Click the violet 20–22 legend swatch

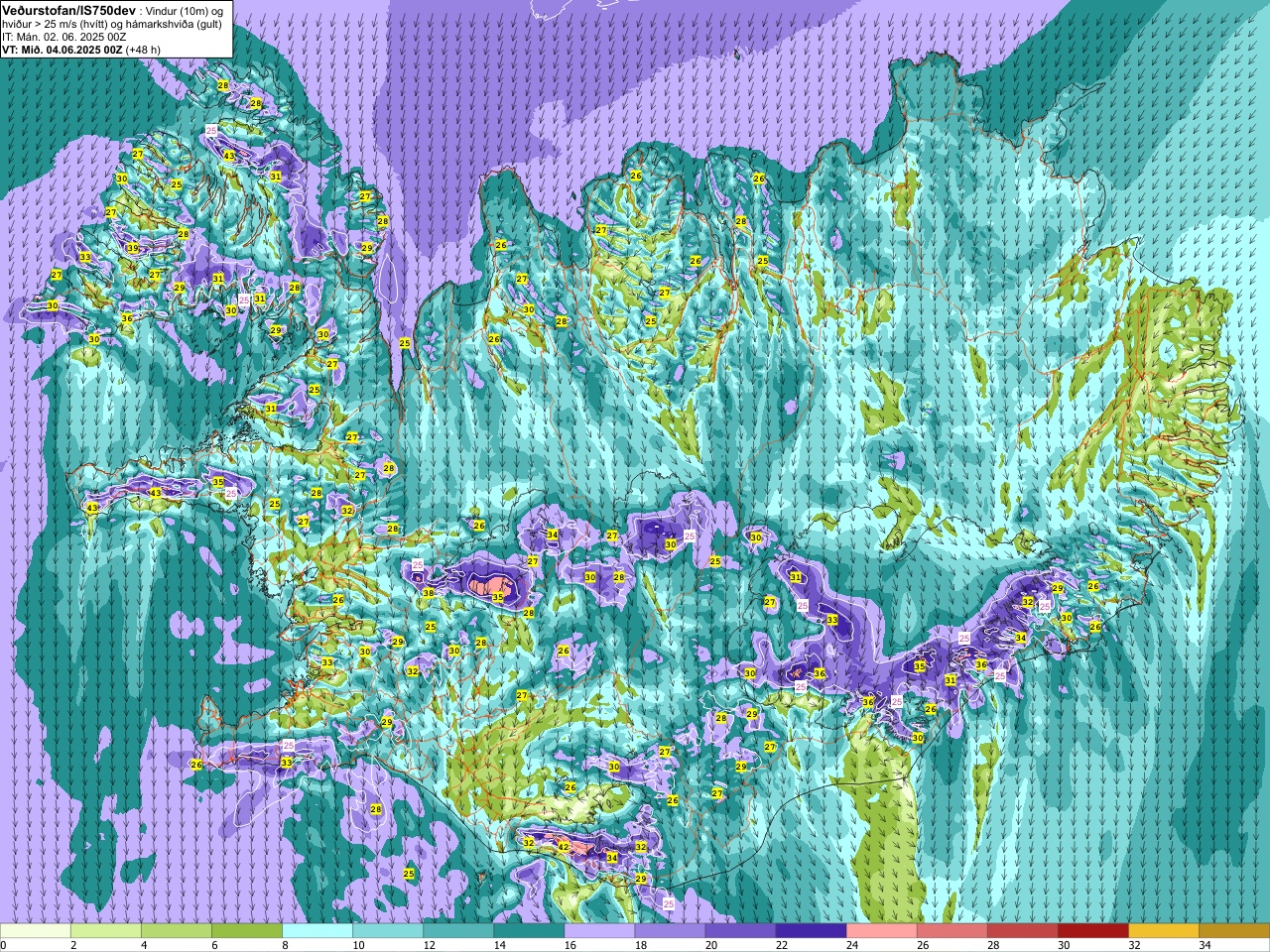coord(740,931)
